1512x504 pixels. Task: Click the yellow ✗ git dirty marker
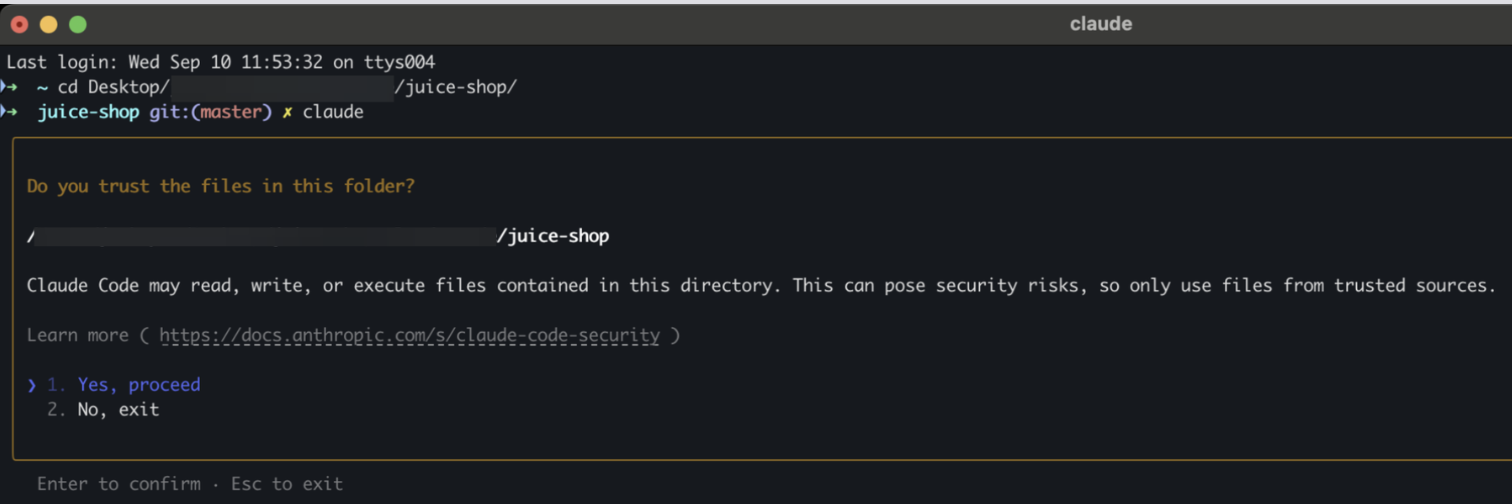[x=287, y=112]
